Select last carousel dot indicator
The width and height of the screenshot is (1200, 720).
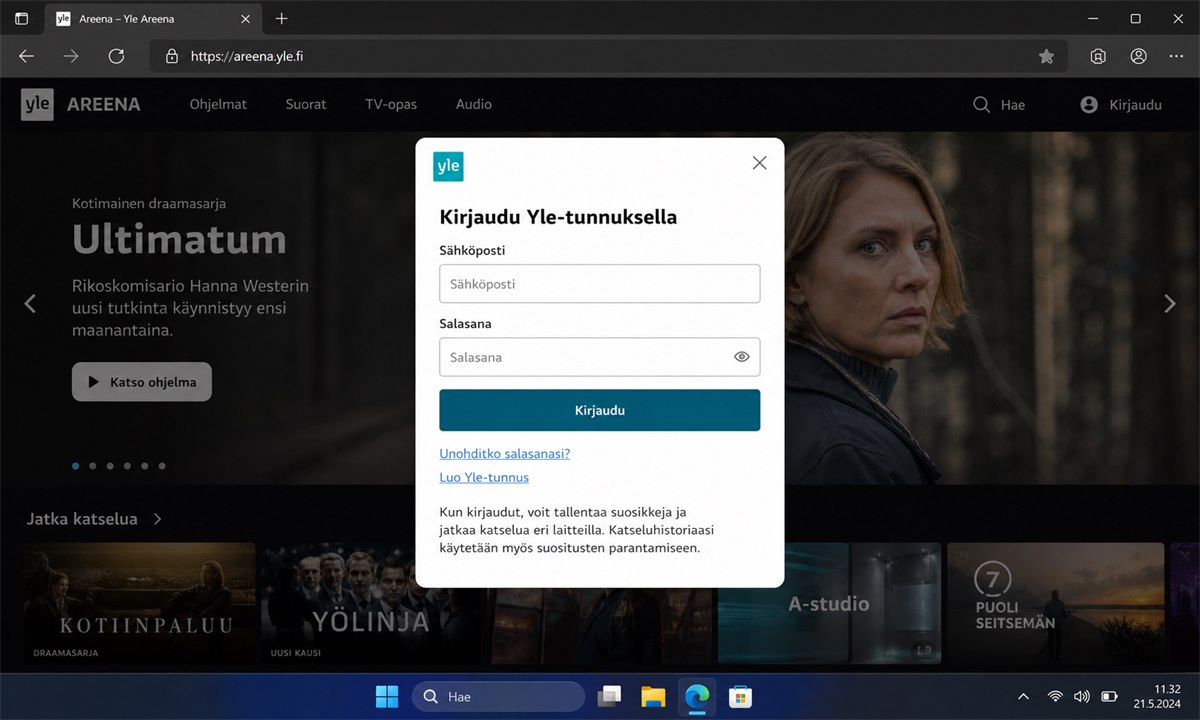(x=162, y=466)
